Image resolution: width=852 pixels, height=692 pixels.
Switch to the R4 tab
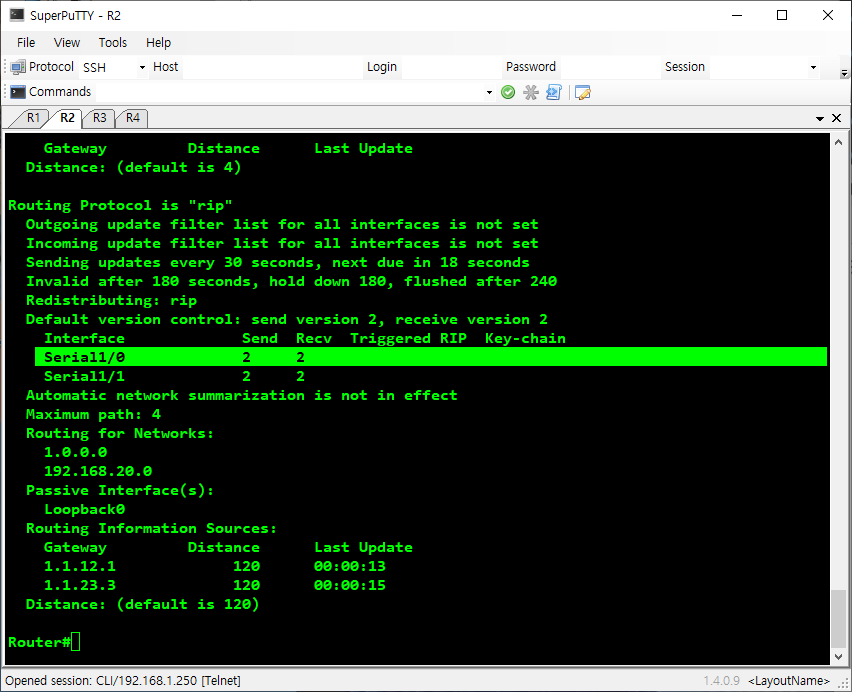133,118
